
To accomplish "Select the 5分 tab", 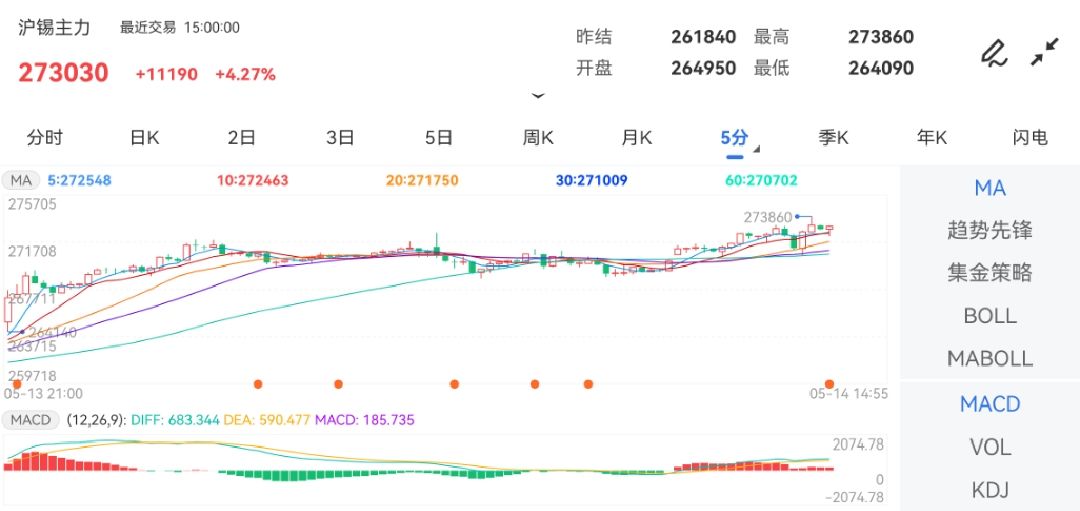I will tap(734, 138).
